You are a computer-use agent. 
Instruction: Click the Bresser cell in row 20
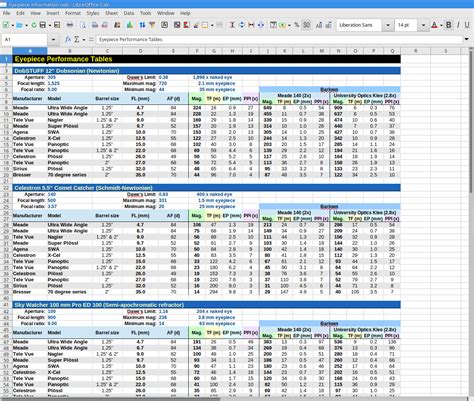[x=30, y=175]
